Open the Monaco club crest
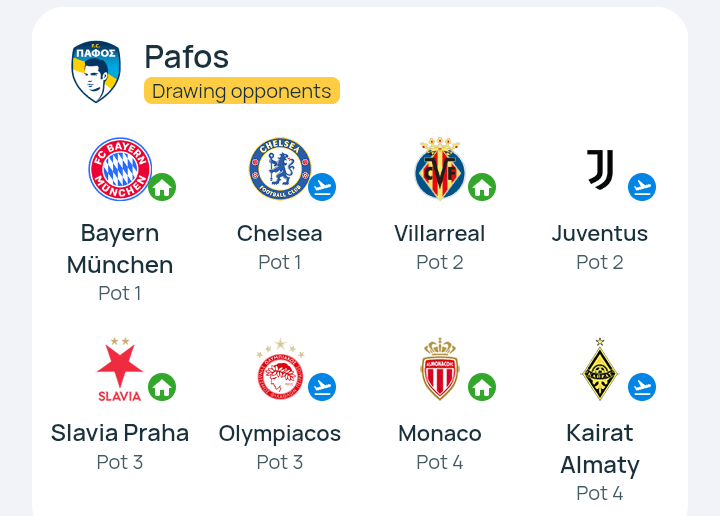Viewport: 720px width, 516px height. (x=440, y=369)
